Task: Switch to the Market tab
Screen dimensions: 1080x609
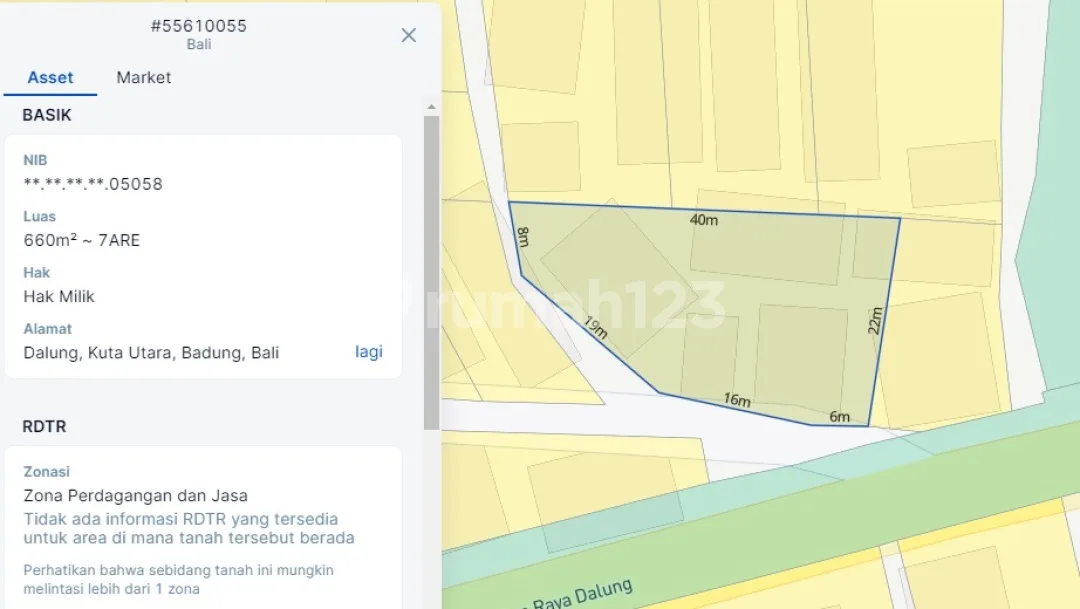Action: (x=143, y=77)
